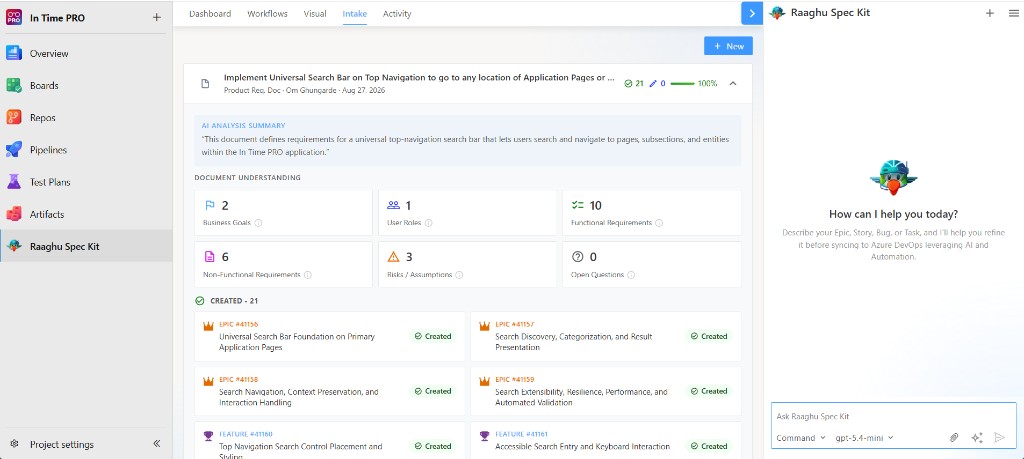The image size is (1024, 459).
Task: Open EPIC #41159 Search Extensibility card
Action: 606,391
